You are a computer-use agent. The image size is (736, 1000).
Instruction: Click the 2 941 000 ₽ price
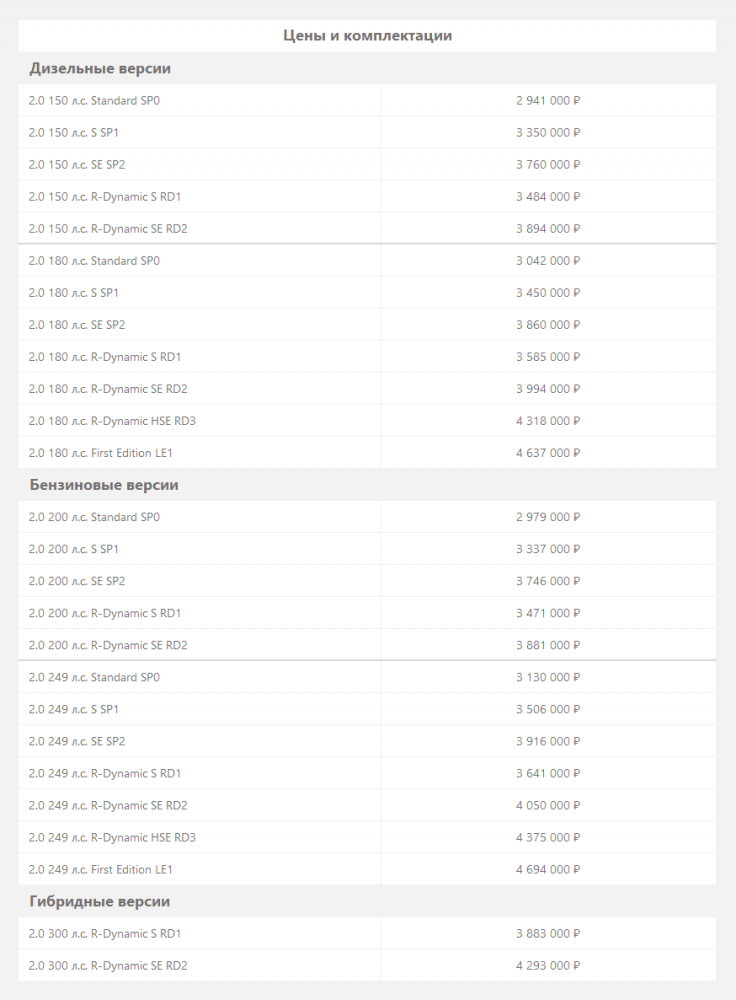548,101
